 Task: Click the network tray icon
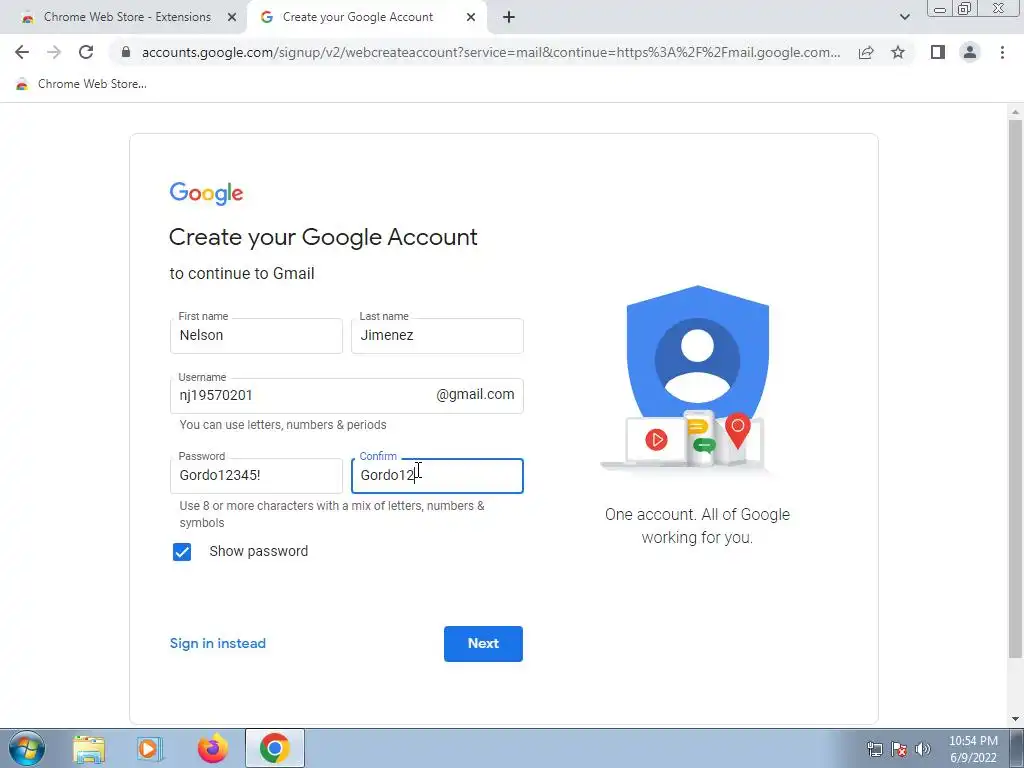[874, 749]
